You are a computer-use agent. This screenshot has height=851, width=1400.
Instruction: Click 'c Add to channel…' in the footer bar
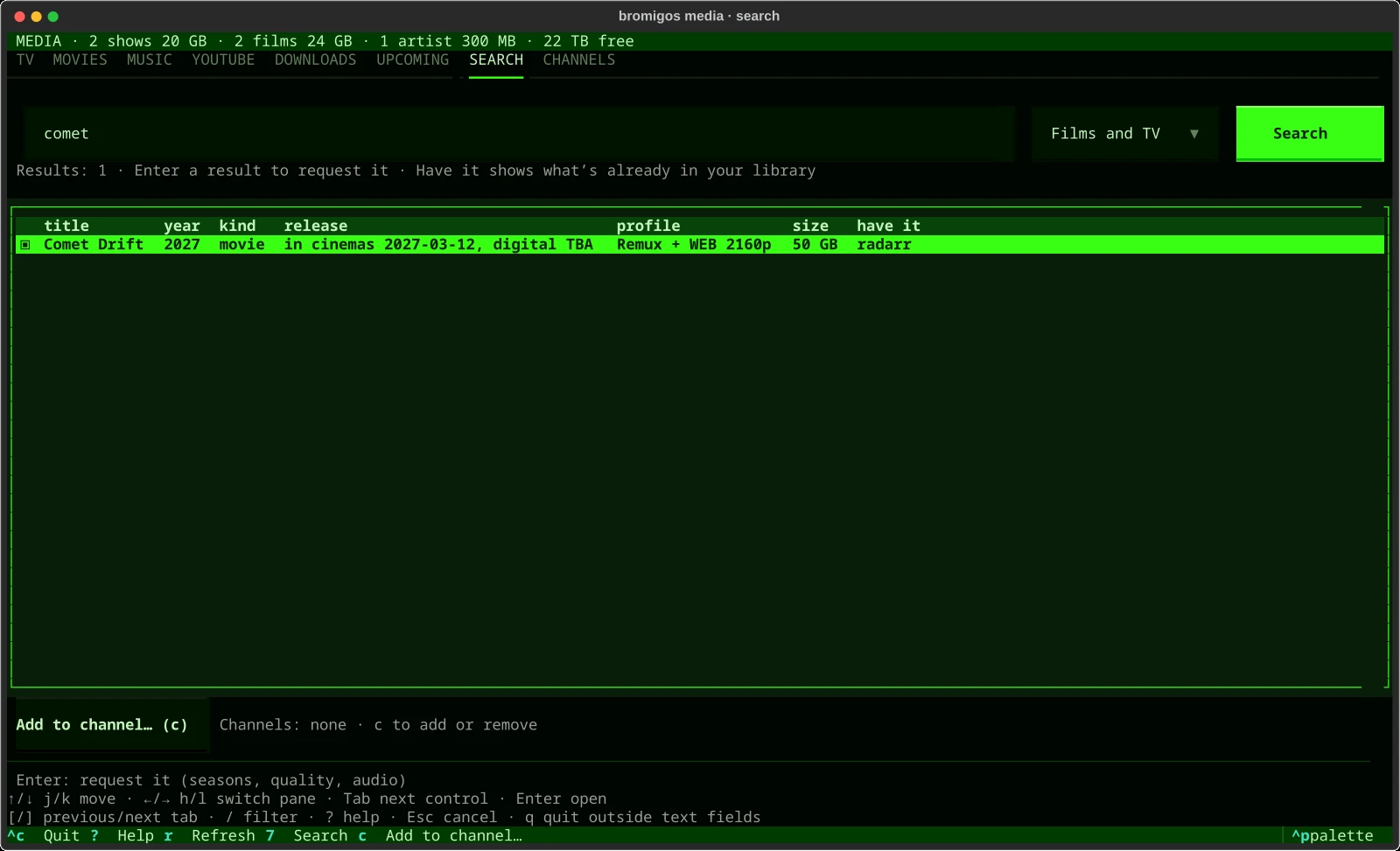[440, 835]
